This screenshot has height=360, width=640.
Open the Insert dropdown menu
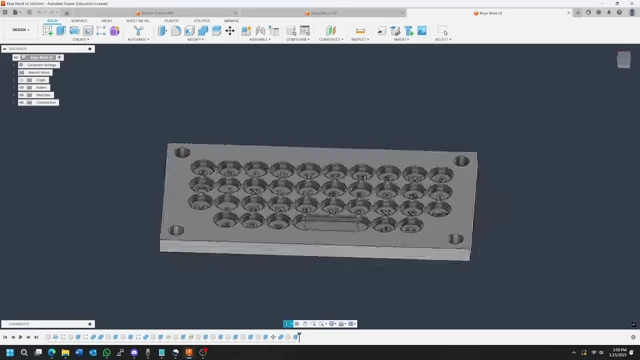(x=402, y=40)
